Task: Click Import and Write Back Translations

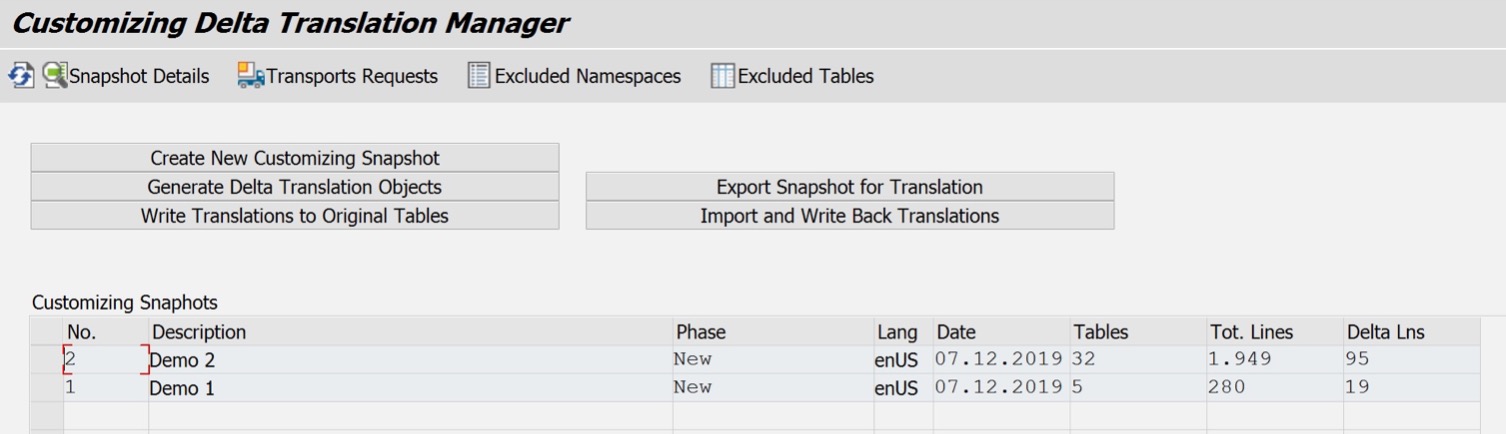Action: [x=850, y=216]
